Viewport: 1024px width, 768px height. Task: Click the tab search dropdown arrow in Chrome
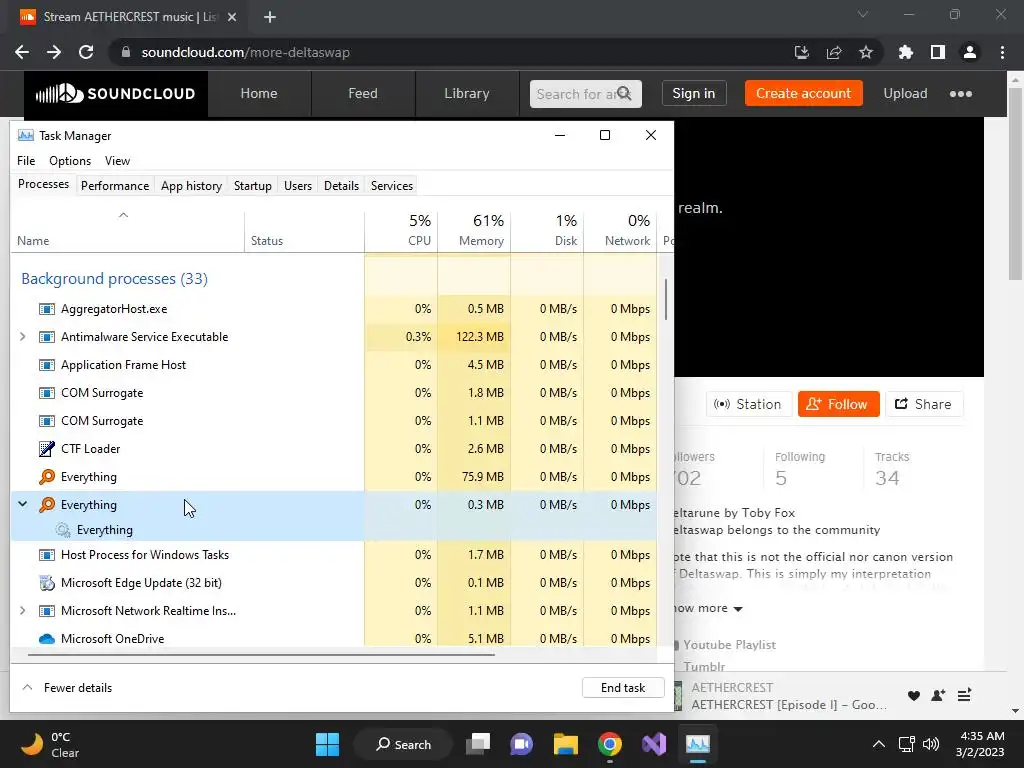coord(863,14)
